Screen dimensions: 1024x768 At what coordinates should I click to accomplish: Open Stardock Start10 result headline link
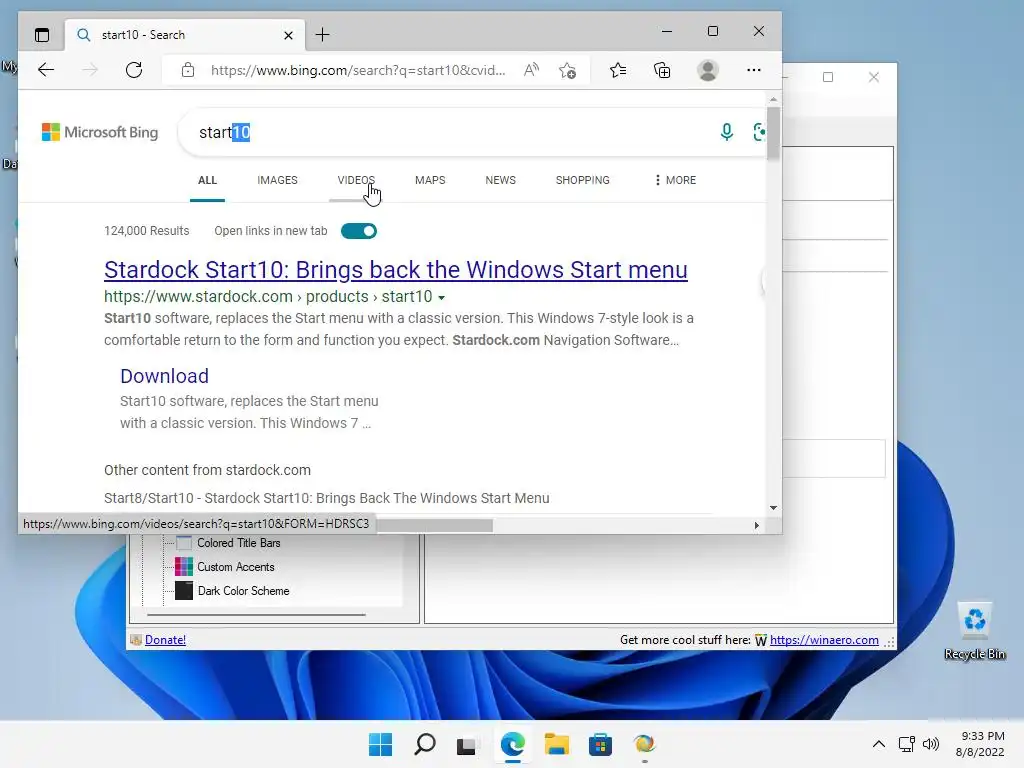coord(396,270)
